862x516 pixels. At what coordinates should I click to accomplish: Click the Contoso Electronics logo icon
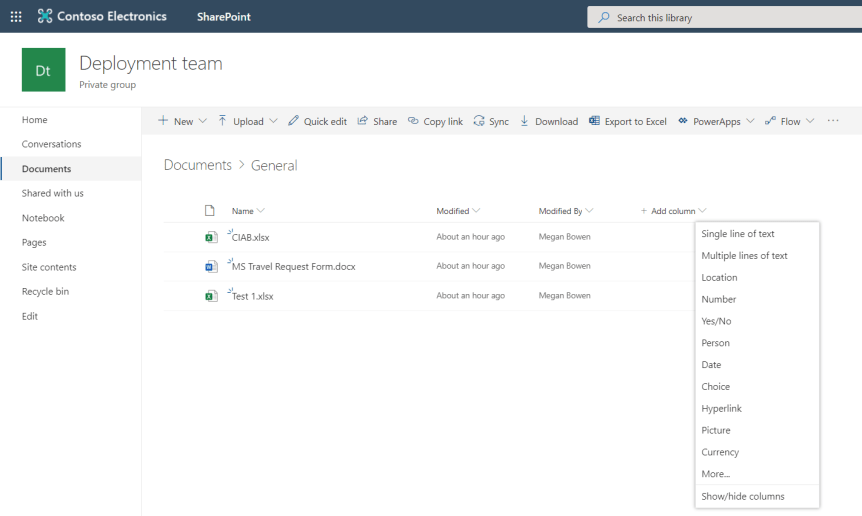tap(45, 17)
